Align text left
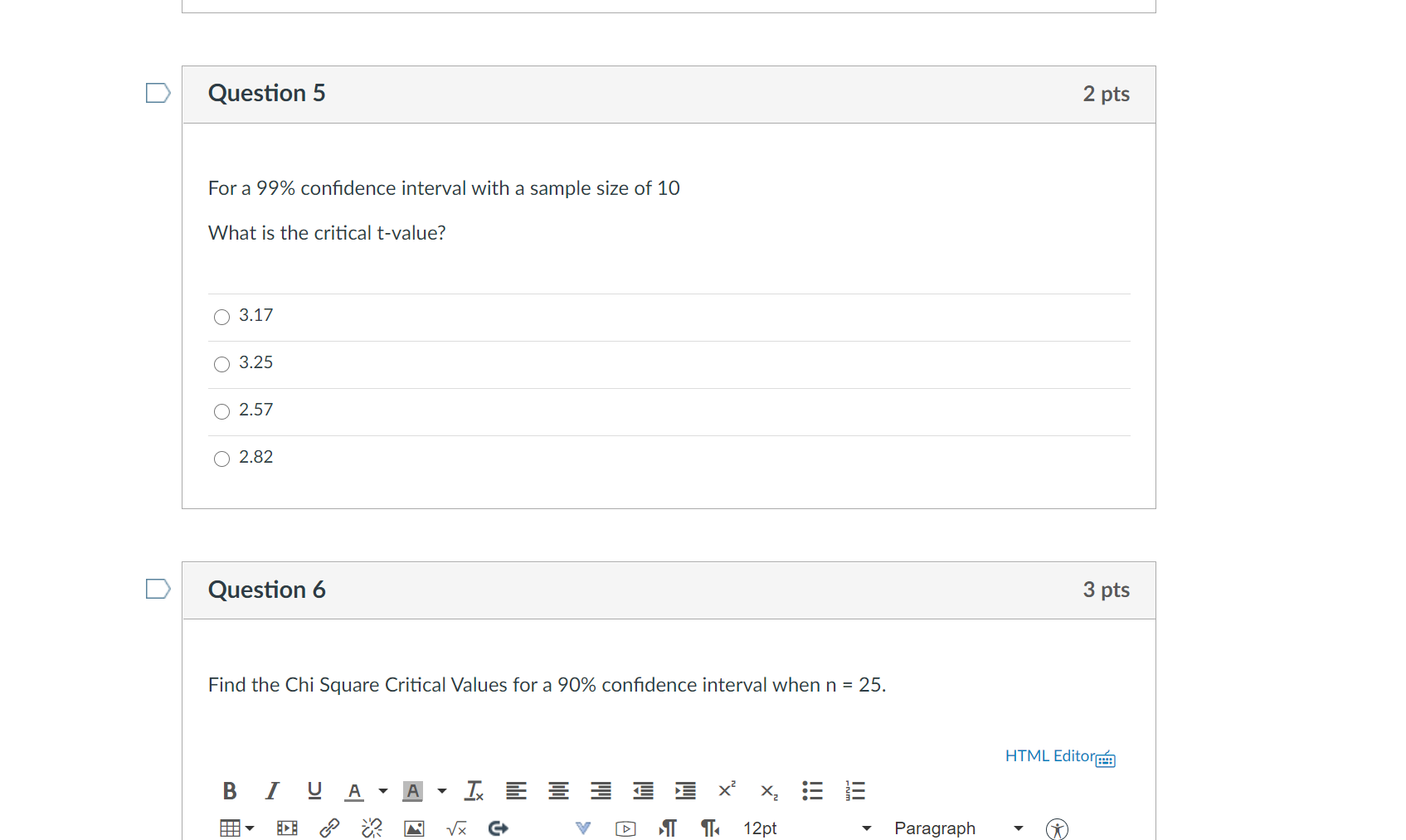Viewport: 1406px width, 840px height. point(516,791)
